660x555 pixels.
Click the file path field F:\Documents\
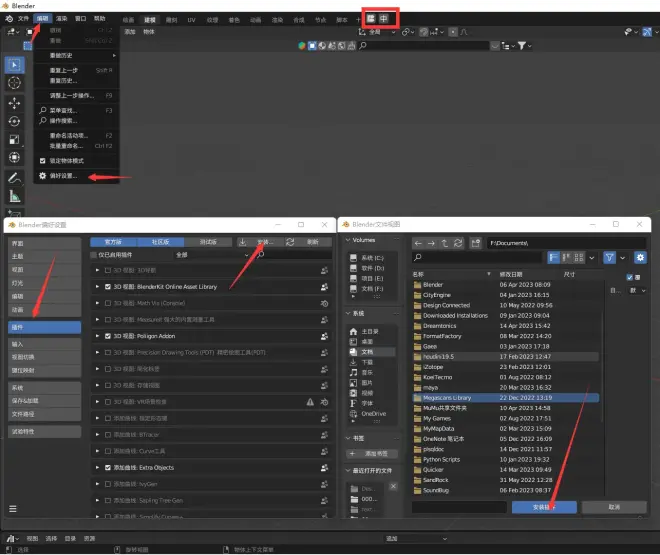pos(567,243)
